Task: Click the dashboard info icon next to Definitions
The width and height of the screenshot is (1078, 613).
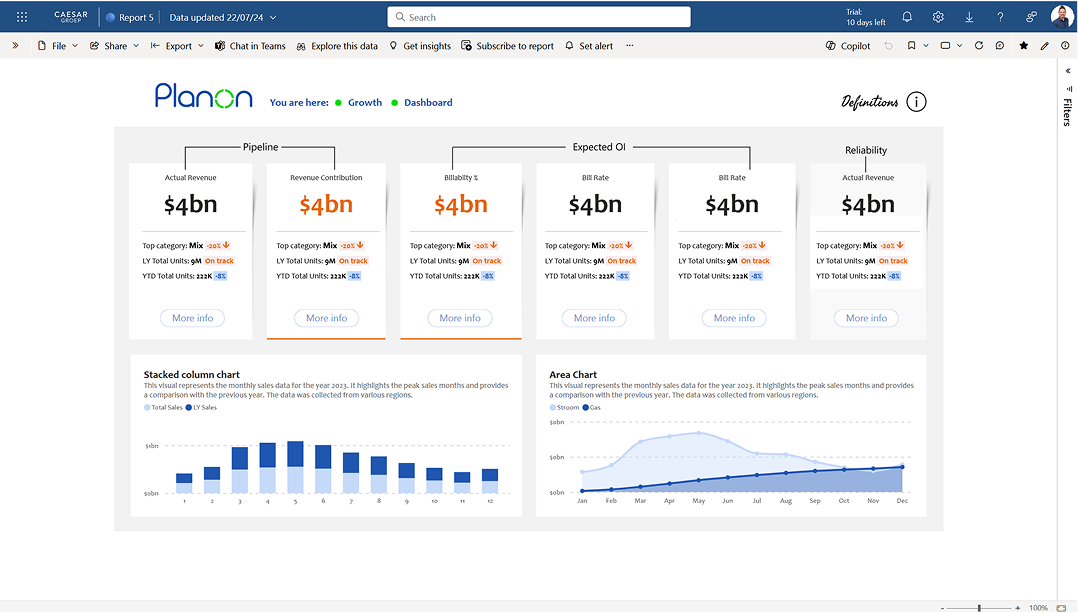Action: click(916, 101)
